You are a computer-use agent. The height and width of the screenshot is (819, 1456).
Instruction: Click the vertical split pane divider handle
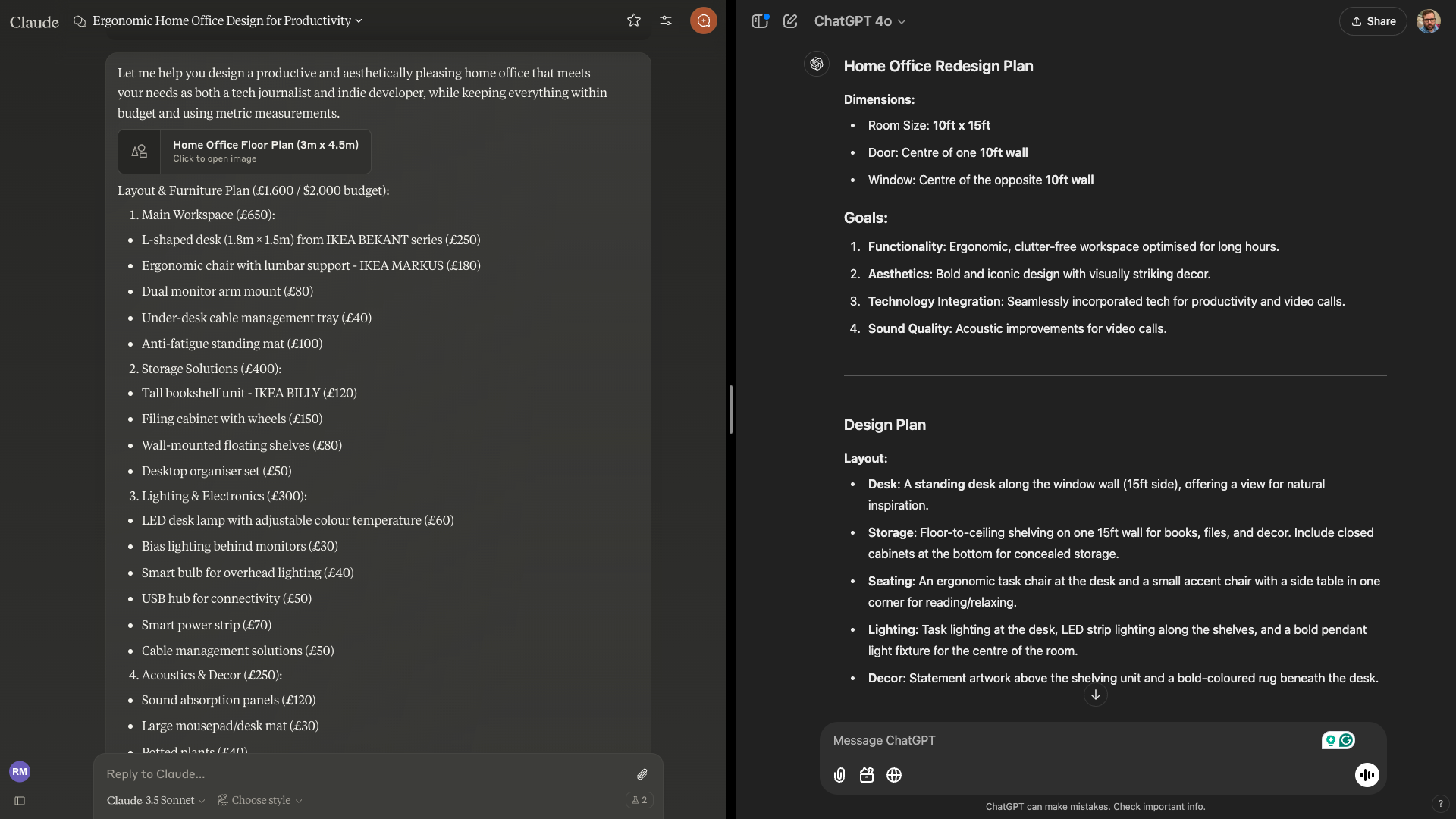coord(730,409)
